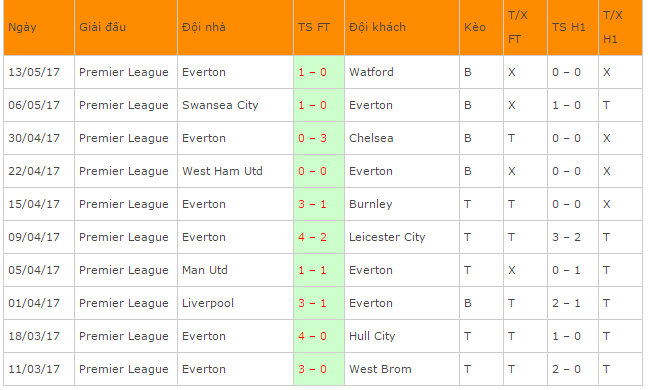Click the 3 - 2 half-time score
The height and width of the screenshot is (390, 648).
click(x=567, y=237)
